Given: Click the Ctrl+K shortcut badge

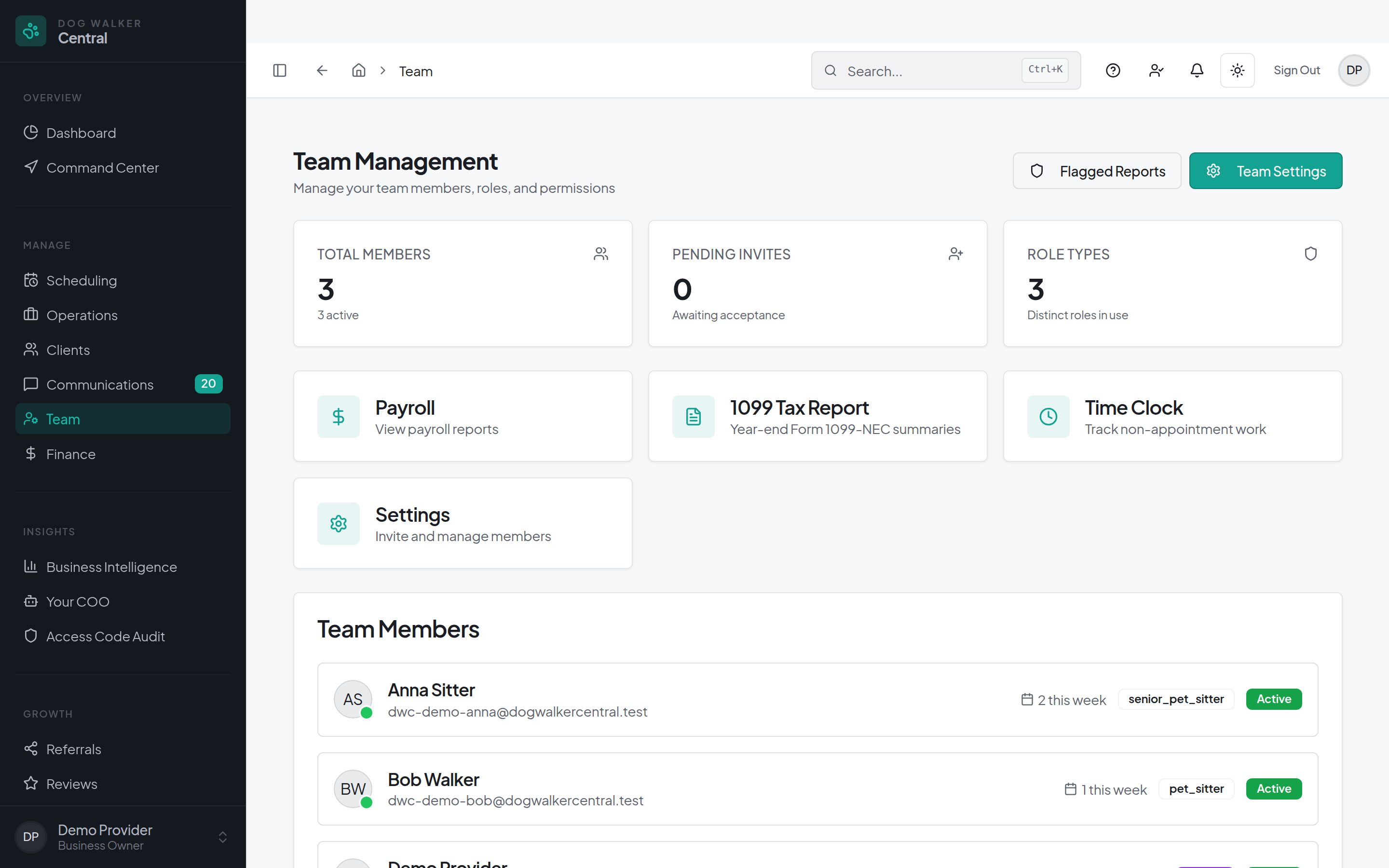Looking at the screenshot, I should [x=1045, y=69].
